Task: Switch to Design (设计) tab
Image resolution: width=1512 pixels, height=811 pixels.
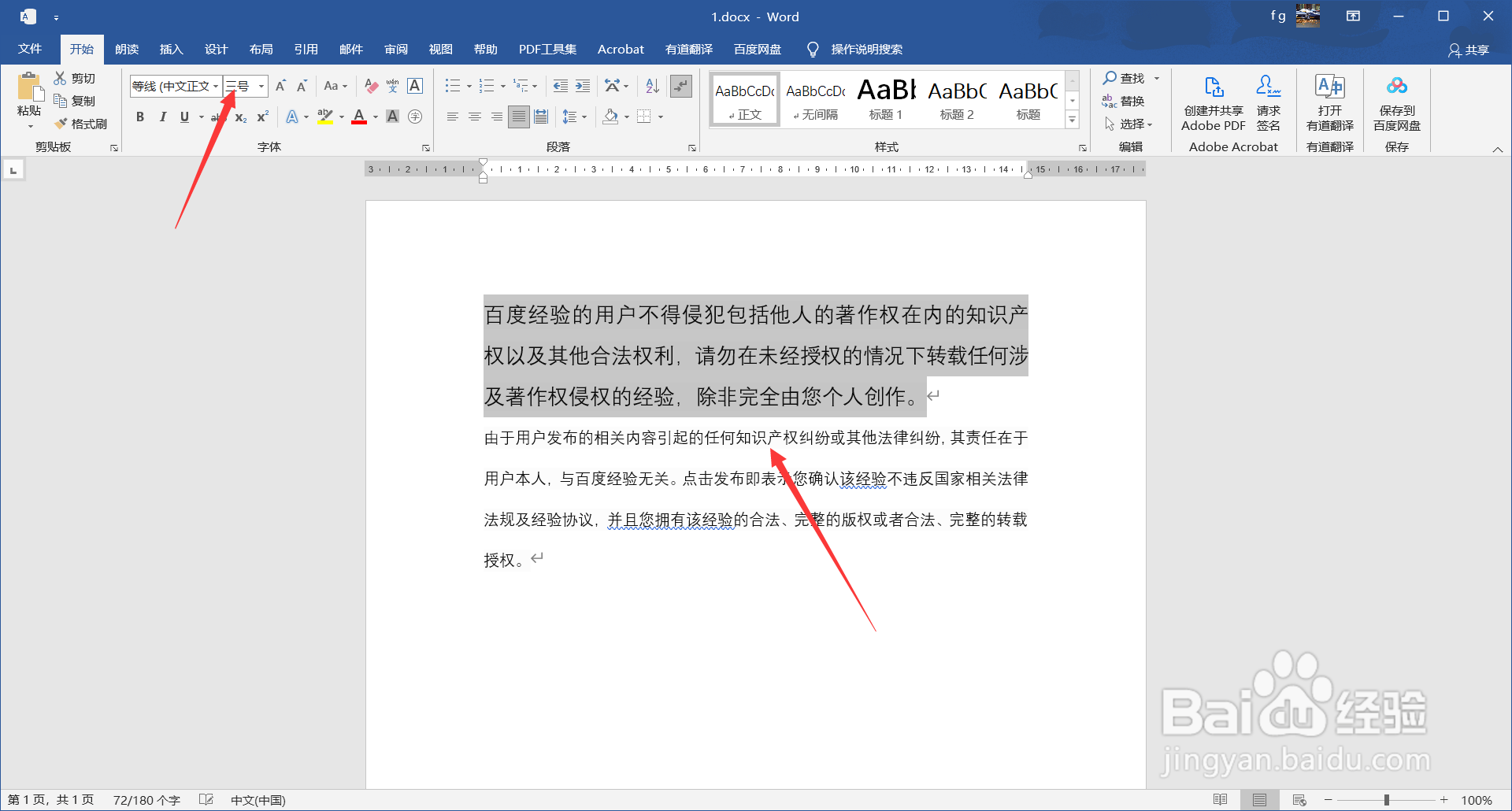Action: tap(216, 49)
